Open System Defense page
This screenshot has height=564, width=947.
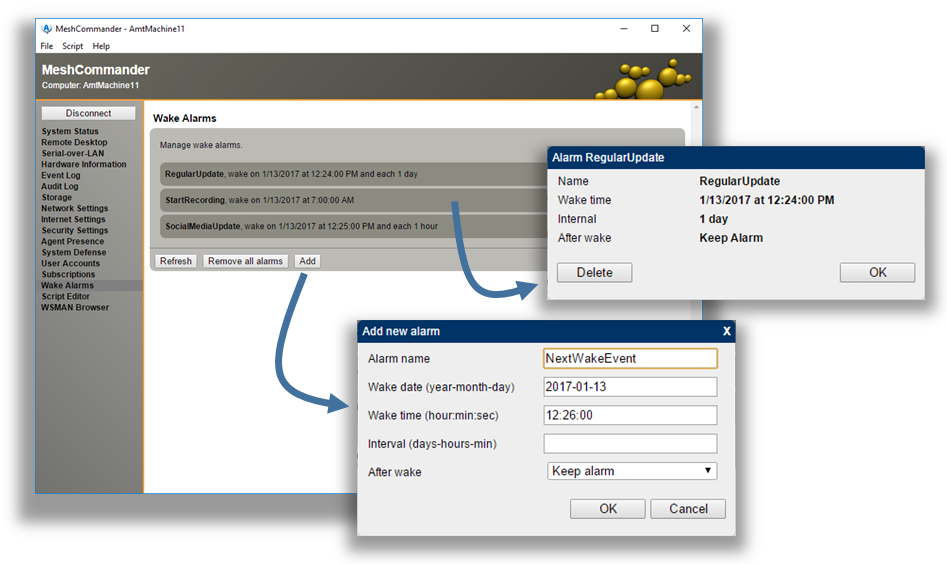pos(74,252)
